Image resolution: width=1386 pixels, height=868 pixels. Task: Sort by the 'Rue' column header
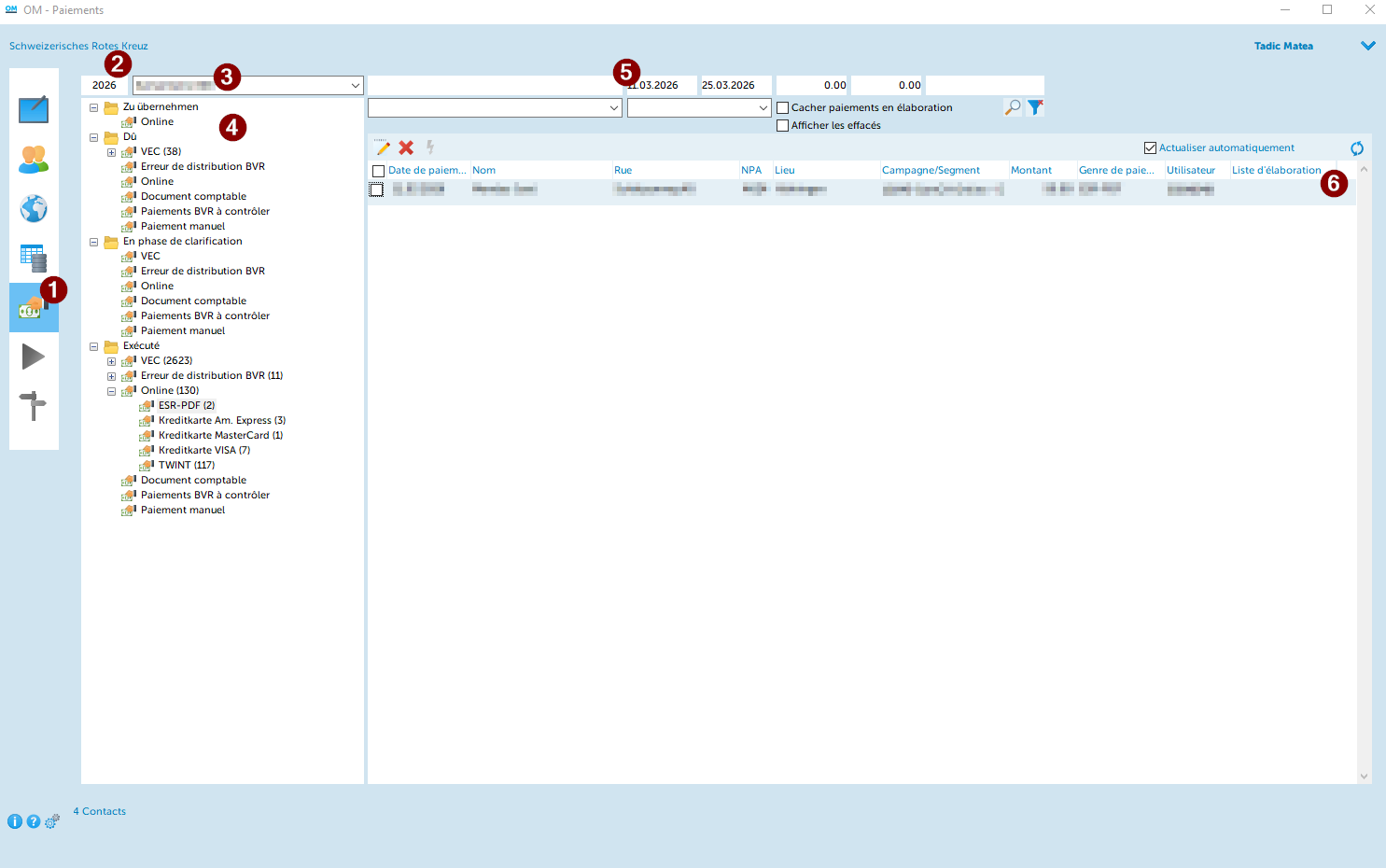(623, 170)
